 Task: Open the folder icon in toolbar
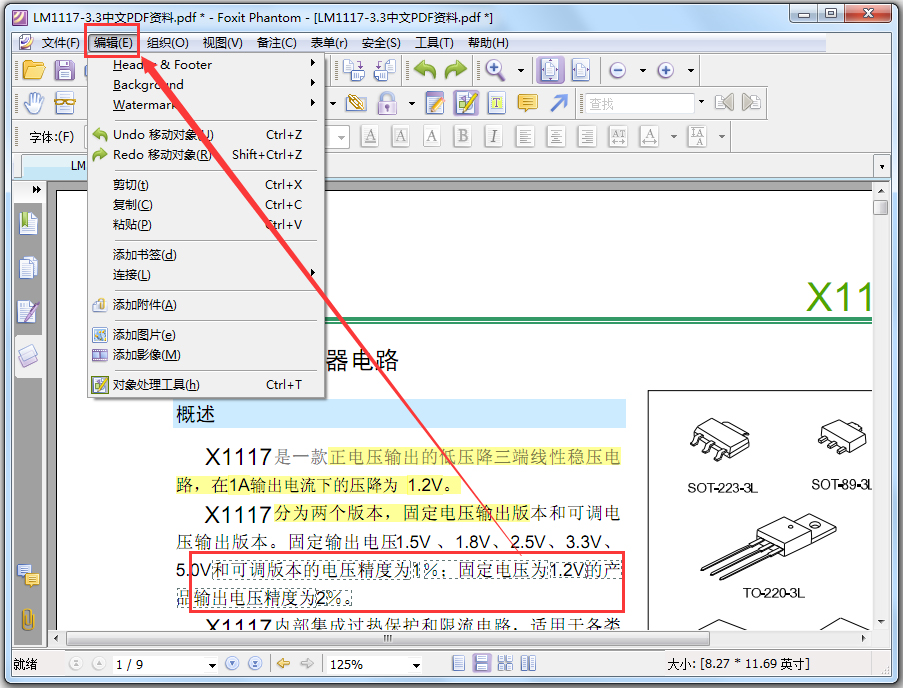(x=34, y=70)
